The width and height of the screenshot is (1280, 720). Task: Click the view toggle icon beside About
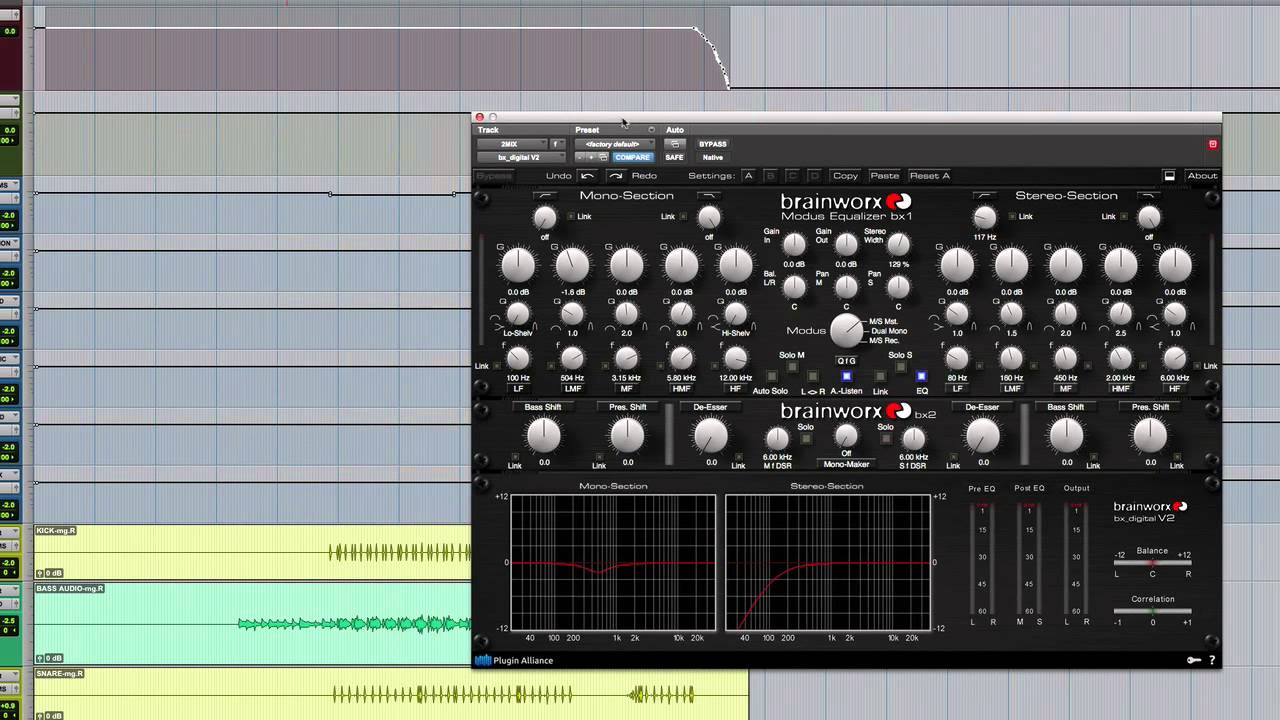1169,176
